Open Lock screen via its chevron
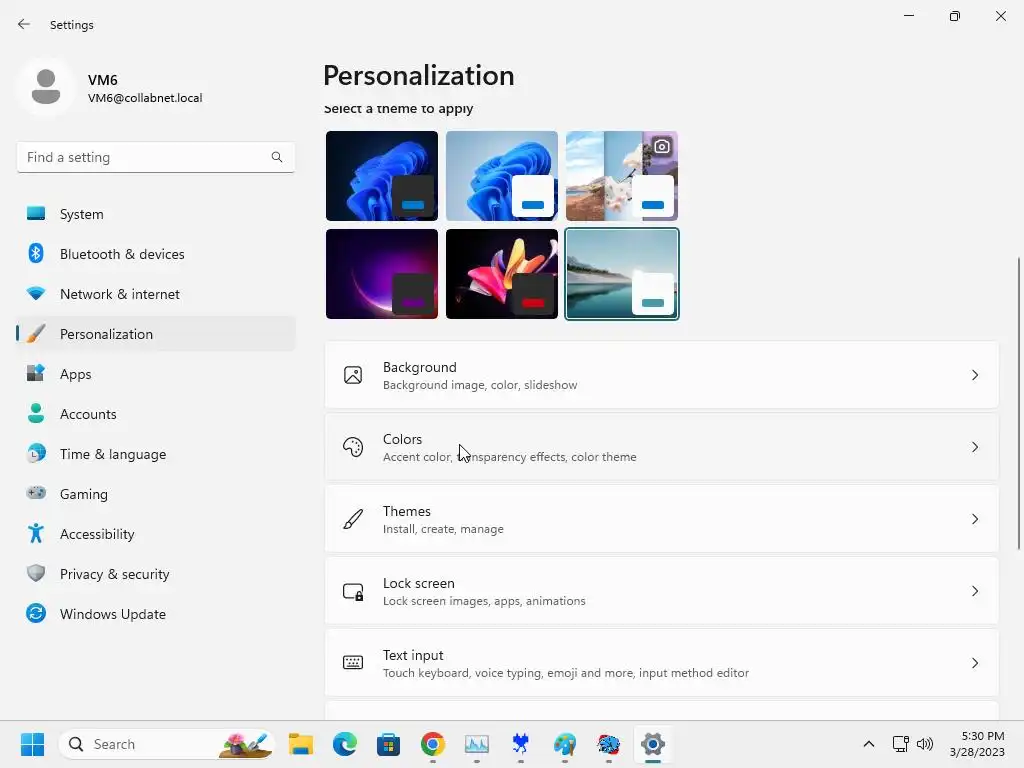The image size is (1024, 768). pos(974,591)
